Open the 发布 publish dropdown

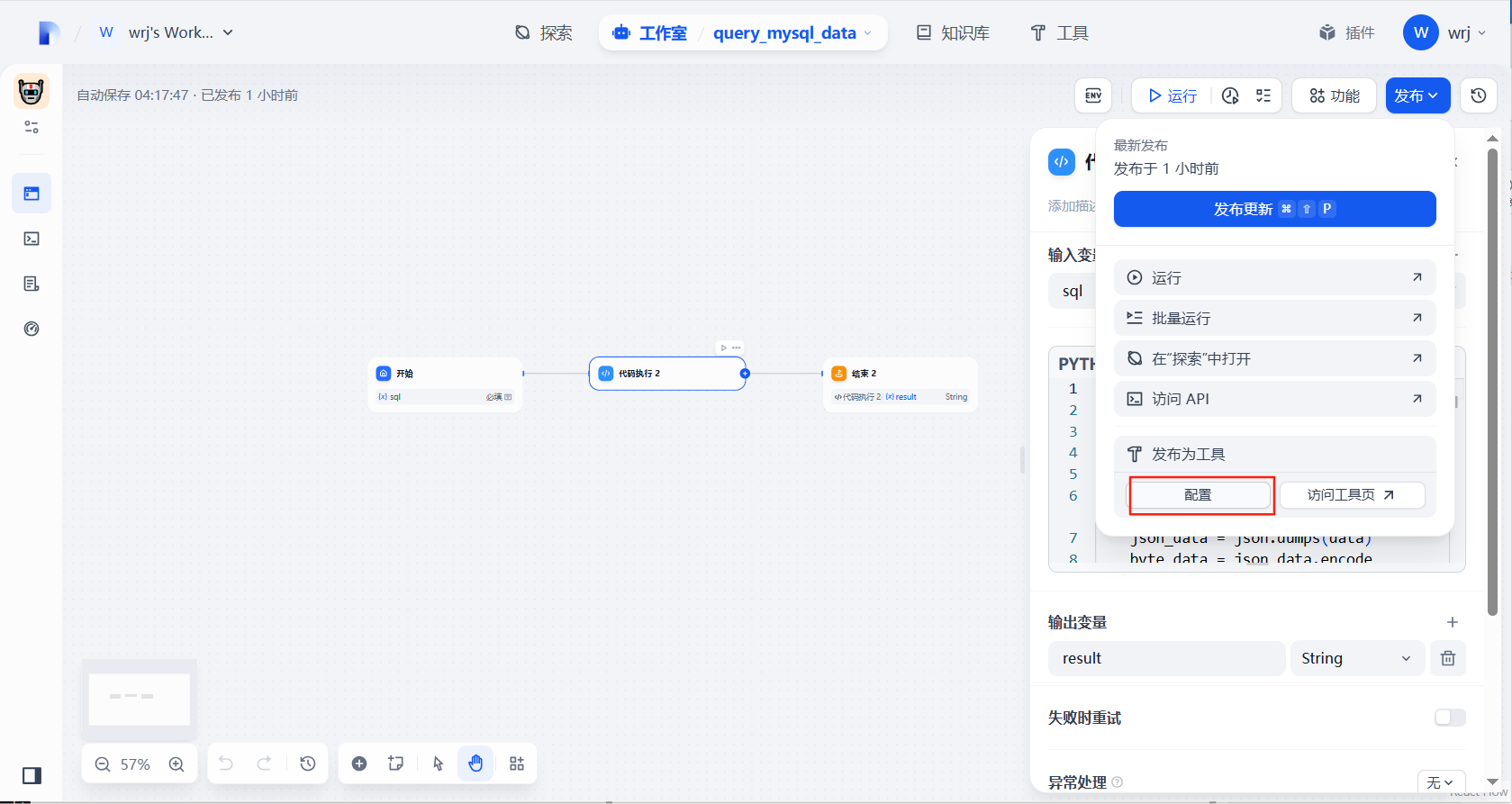pyautogui.click(x=1417, y=95)
